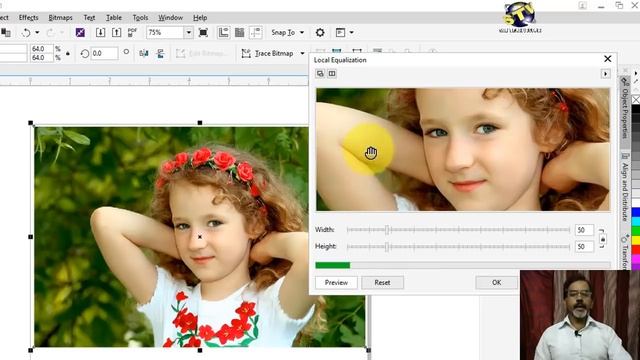Open the Tools menu

tap(140, 18)
